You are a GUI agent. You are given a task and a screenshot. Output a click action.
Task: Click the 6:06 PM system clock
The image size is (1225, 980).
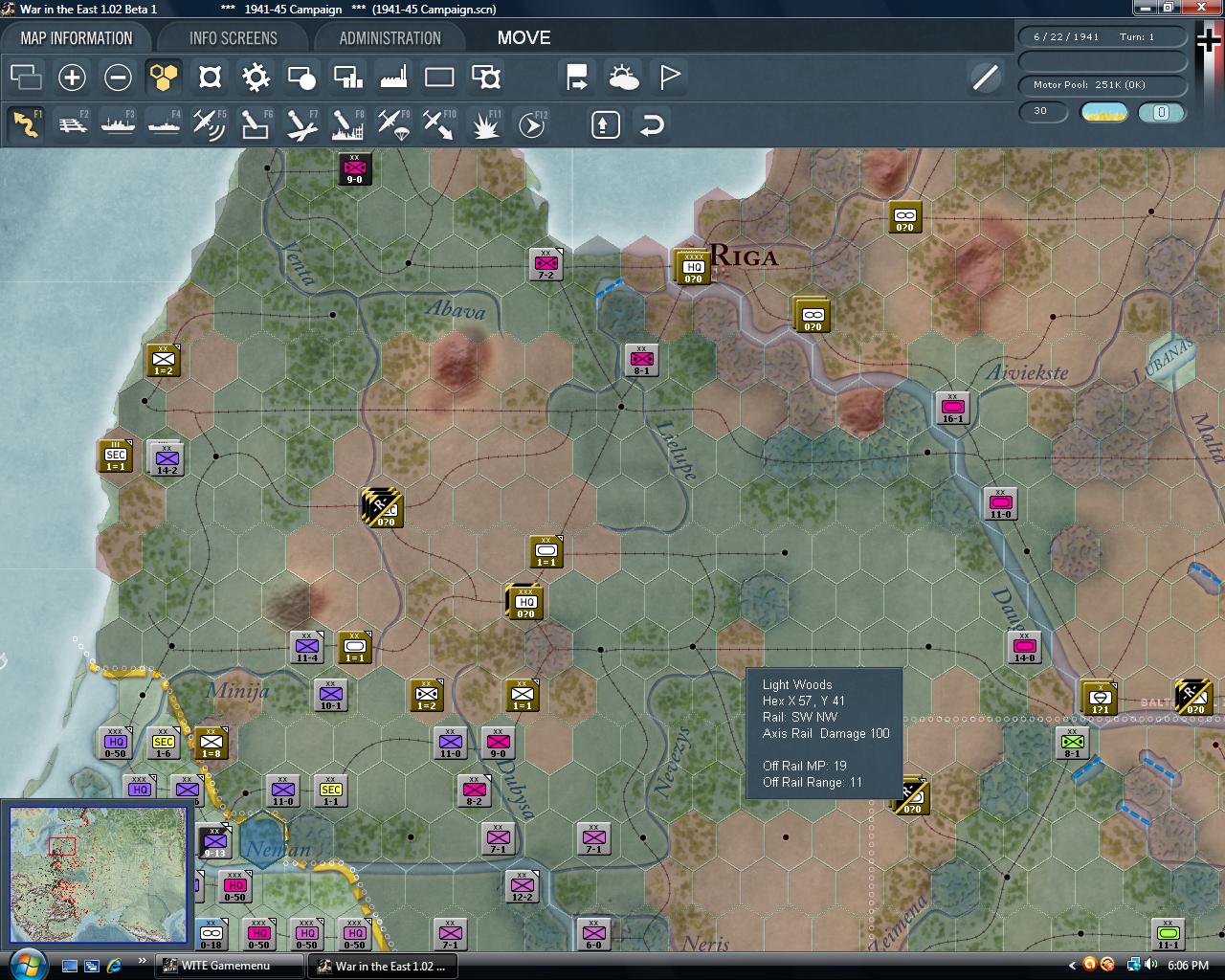pos(1188,966)
